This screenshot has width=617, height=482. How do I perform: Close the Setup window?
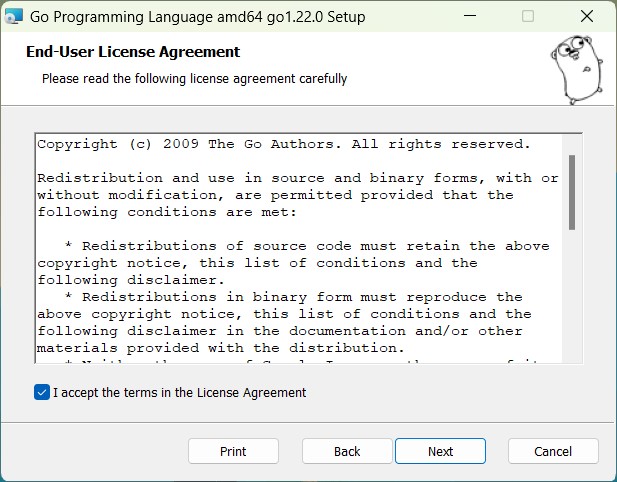click(x=587, y=16)
